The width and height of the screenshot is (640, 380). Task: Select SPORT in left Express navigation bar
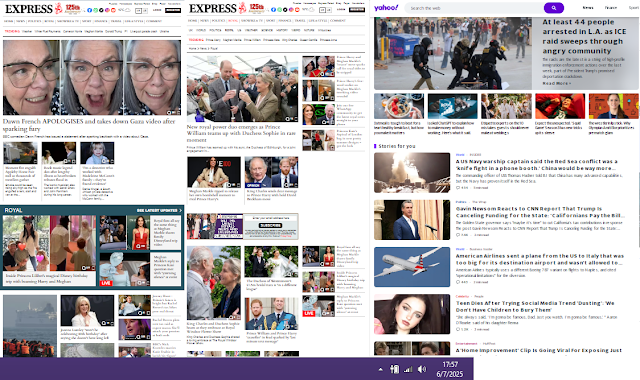point(87,21)
